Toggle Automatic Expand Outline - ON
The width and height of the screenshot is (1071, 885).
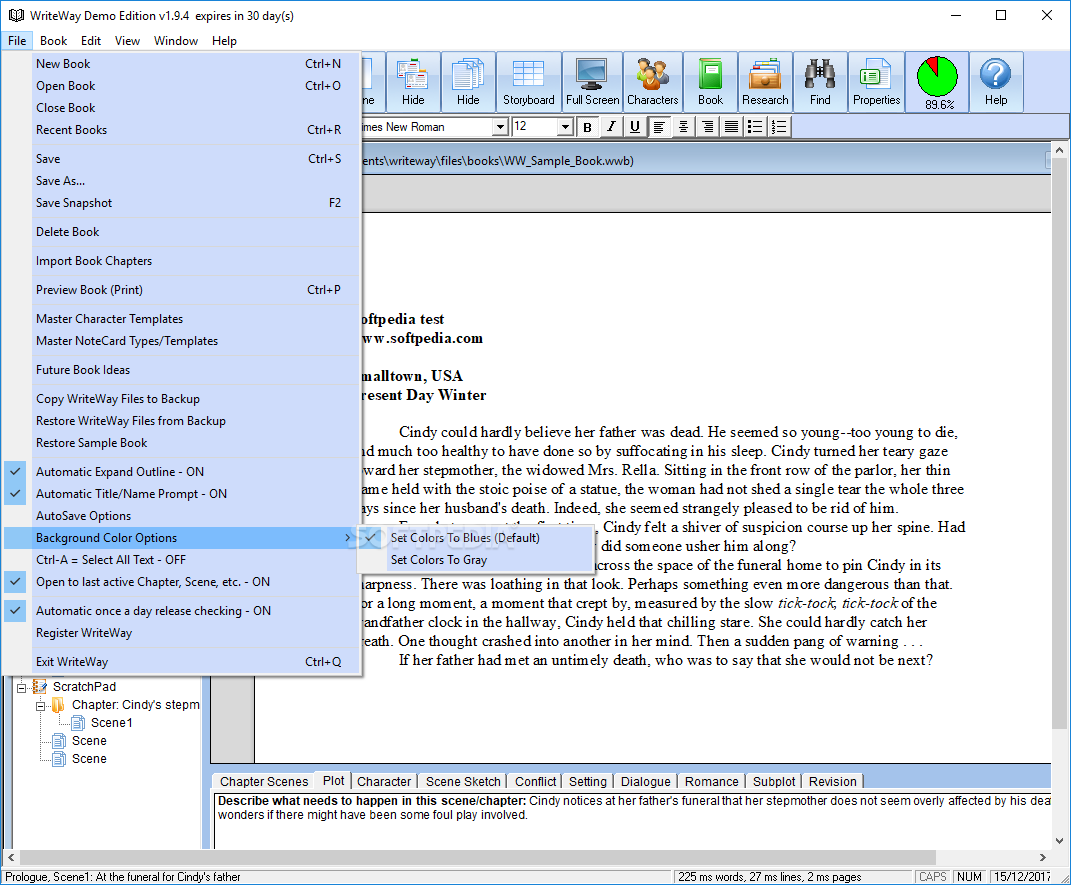coord(182,472)
